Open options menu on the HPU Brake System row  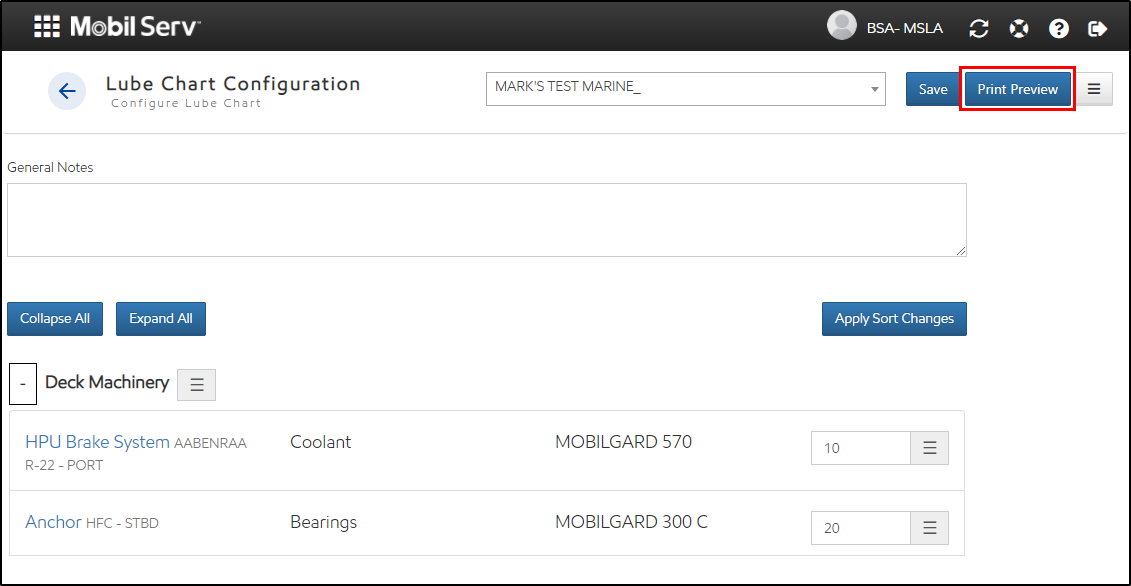pyautogui.click(x=928, y=447)
